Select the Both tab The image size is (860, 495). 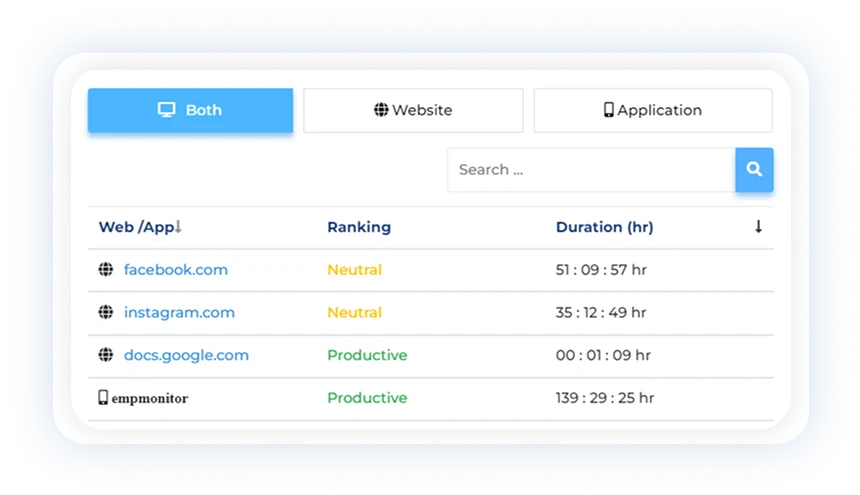(x=190, y=110)
